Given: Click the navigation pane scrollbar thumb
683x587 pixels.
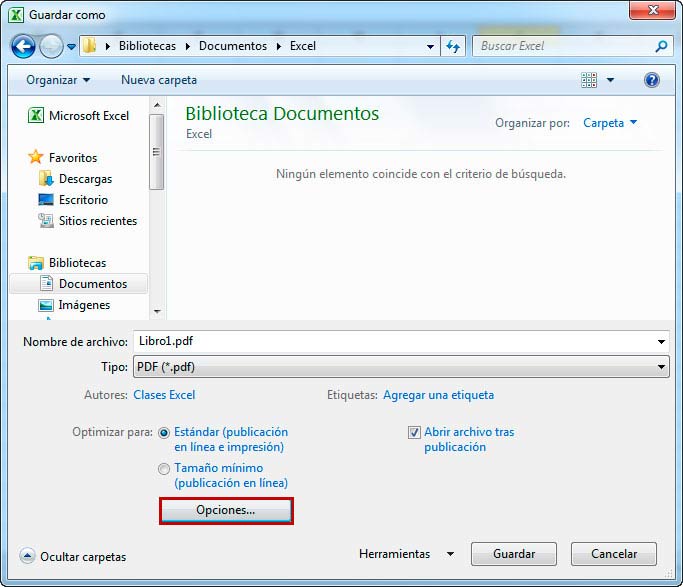Looking at the screenshot, I should click(x=156, y=152).
